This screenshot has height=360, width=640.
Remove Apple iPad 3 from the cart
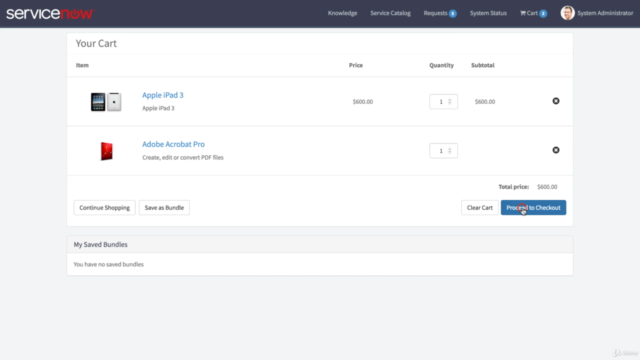pyautogui.click(x=556, y=101)
